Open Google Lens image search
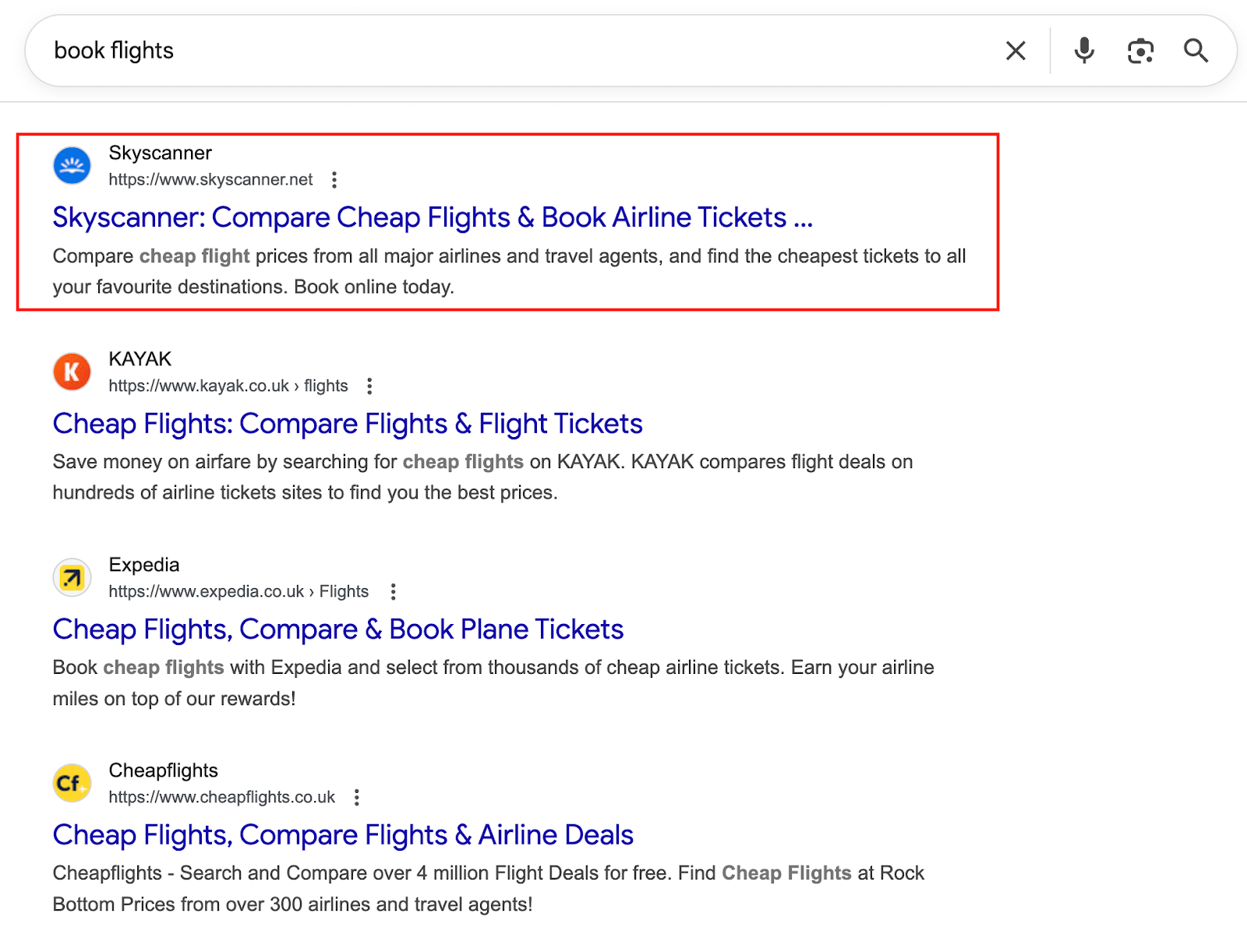Viewport: 1247px width, 952px height. [1139, 50]
